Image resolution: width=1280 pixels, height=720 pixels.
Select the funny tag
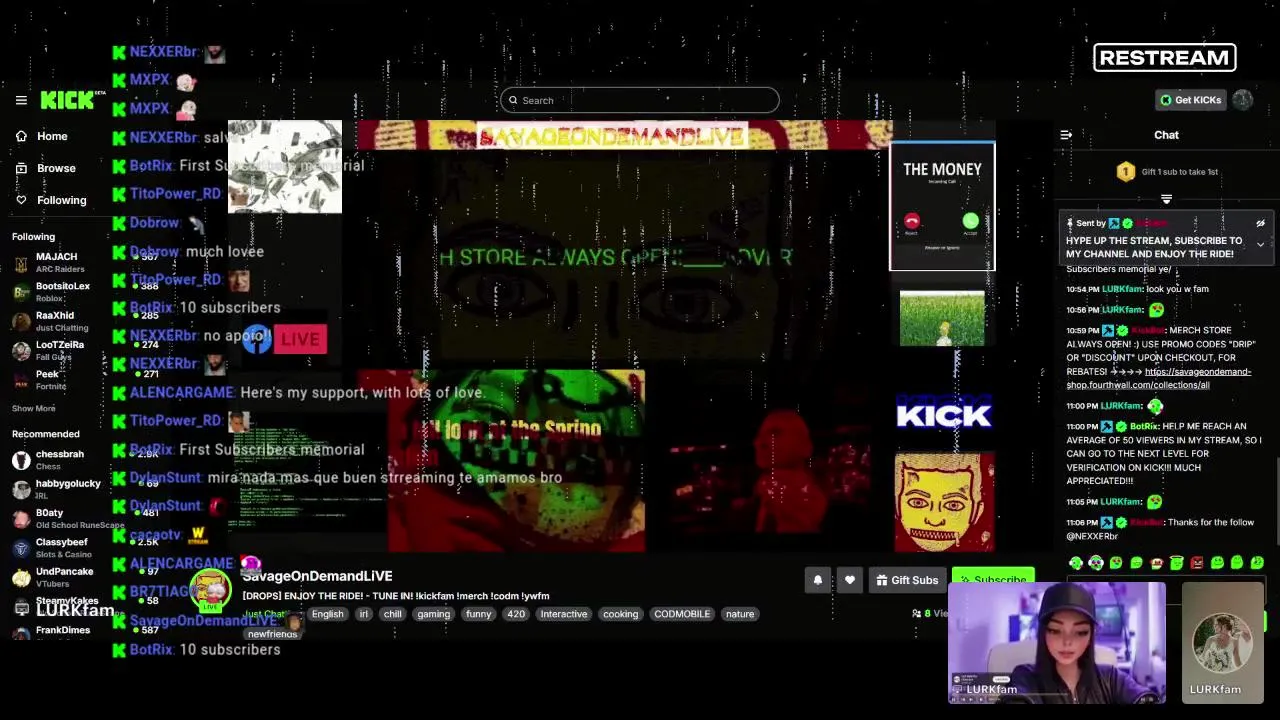[x=478, y=614]
